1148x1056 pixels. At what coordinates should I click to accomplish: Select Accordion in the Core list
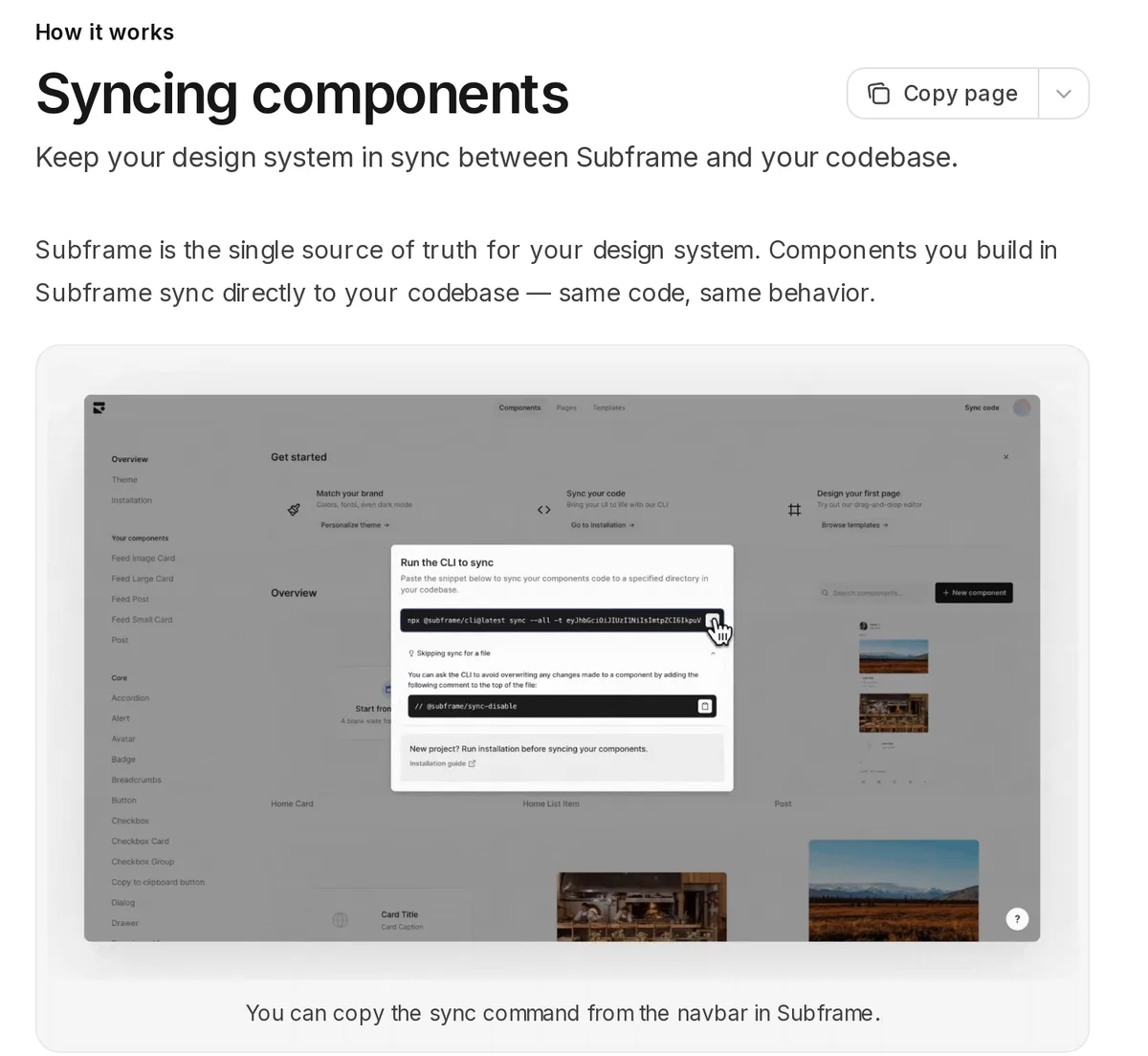click(130, 698)
